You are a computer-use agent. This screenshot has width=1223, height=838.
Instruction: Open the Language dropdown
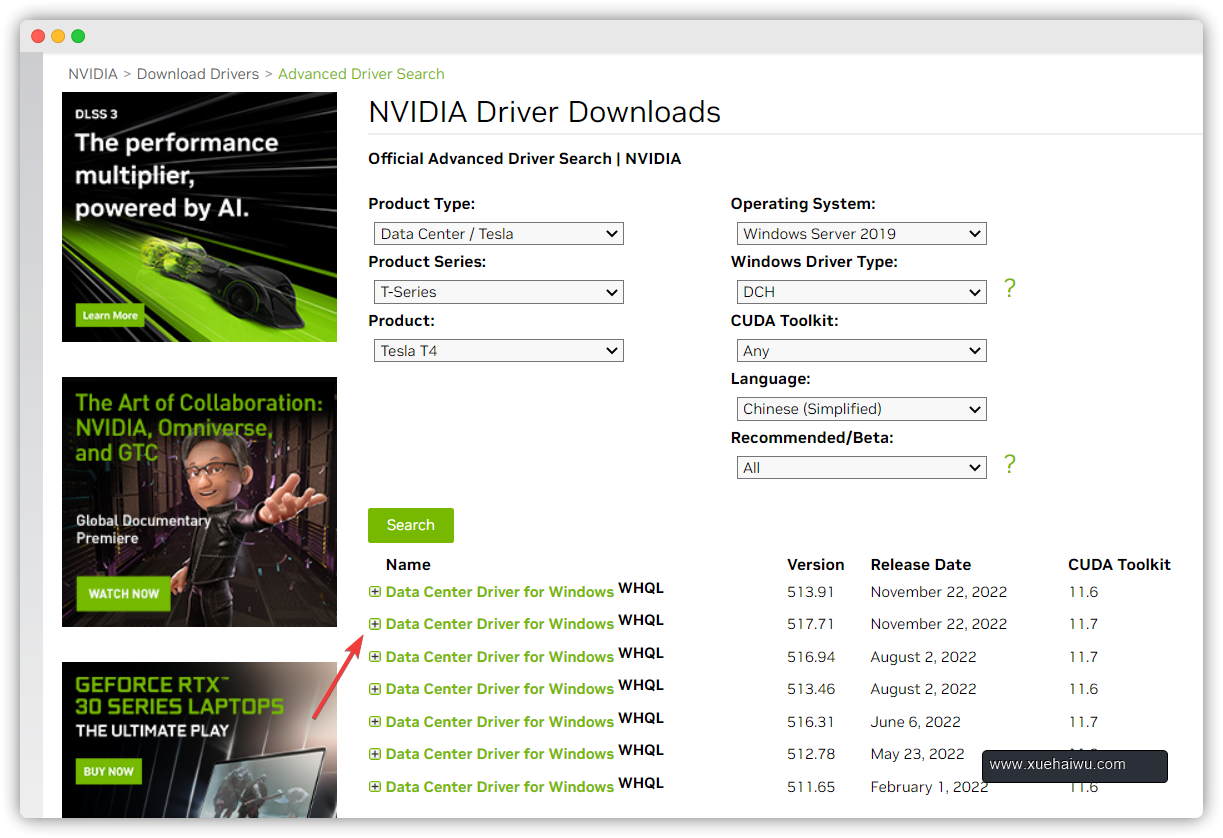click(x=861, y=409)
